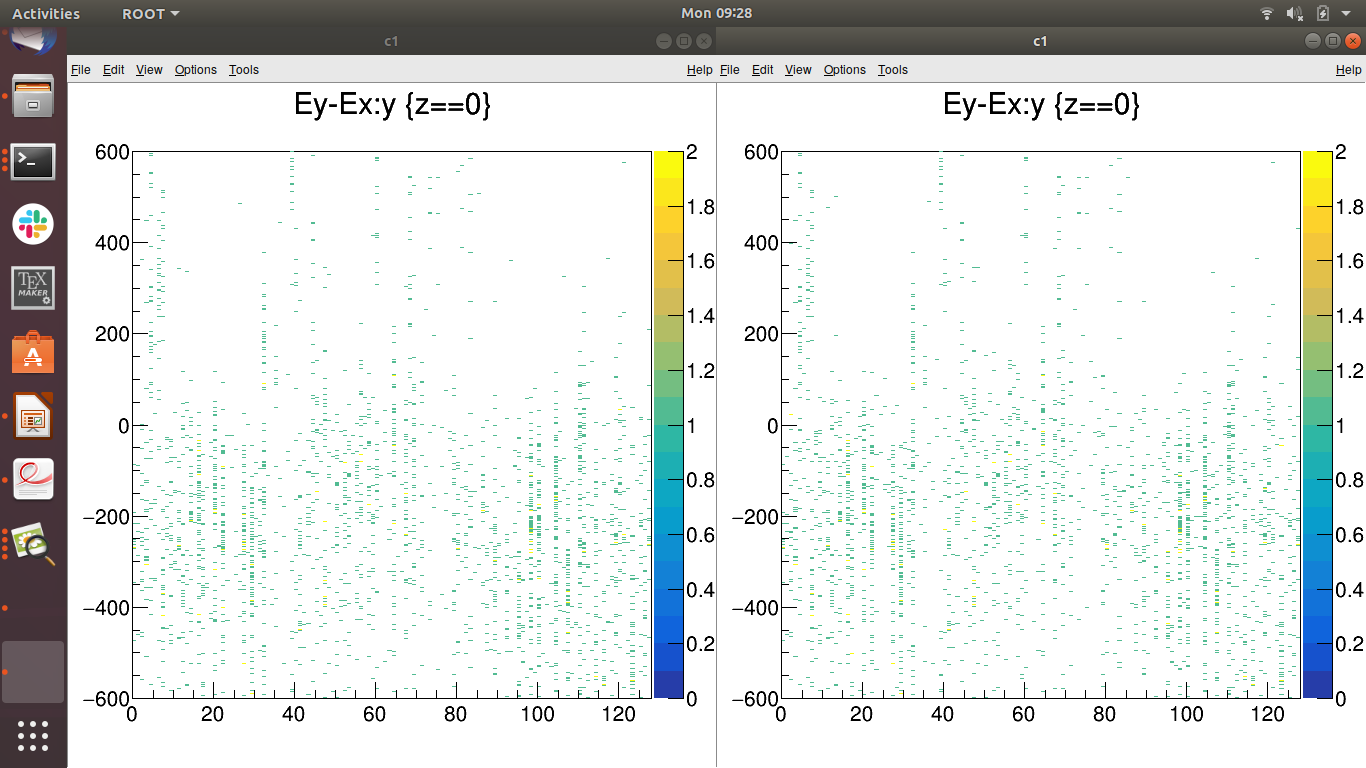1366x768 pixels.
Task: Expand the system menu arrow in the top bar
Action: (x=1346, y=14)
